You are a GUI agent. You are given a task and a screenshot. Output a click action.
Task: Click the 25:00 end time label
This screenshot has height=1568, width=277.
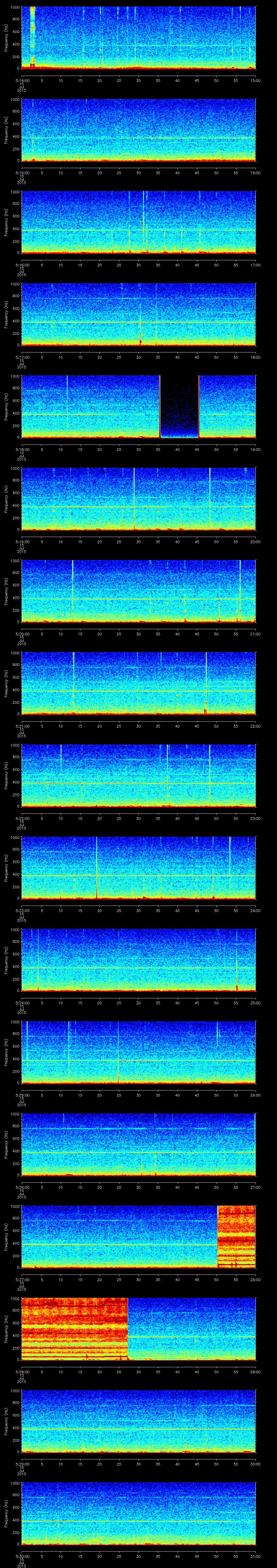pyautogui.click(x=255, y=1003)
